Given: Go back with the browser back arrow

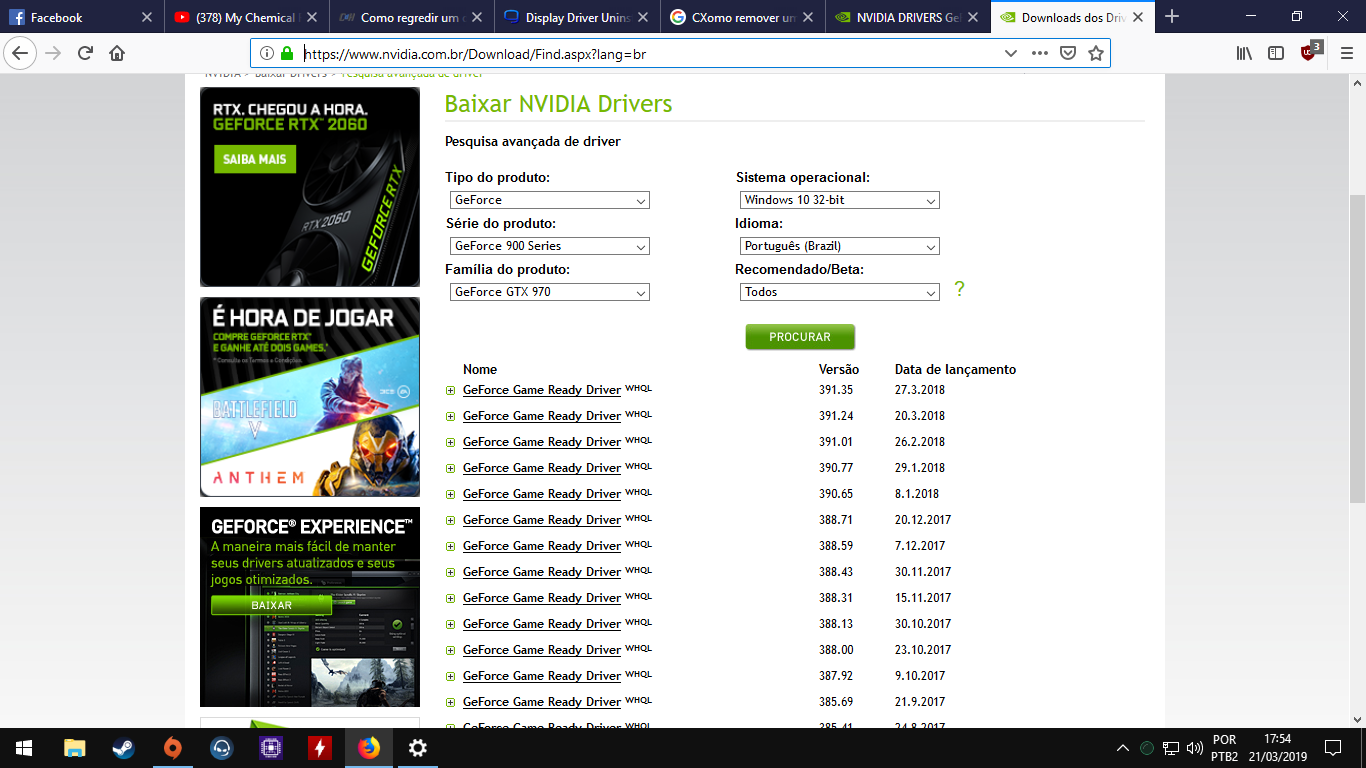Looking at the screenshot, I should [20, 53].
